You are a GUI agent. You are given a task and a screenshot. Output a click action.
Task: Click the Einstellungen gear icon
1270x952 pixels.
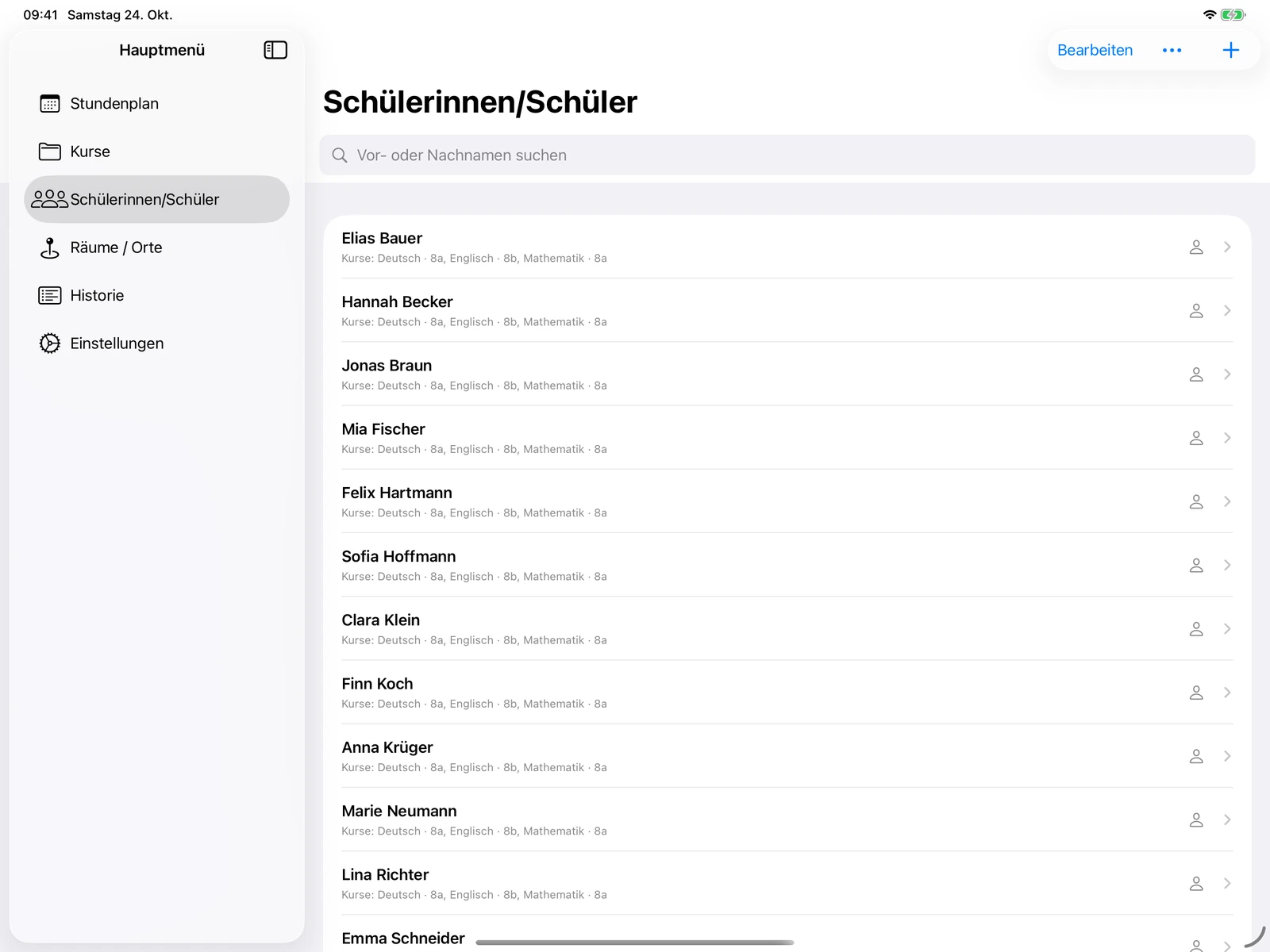[50, 344]
